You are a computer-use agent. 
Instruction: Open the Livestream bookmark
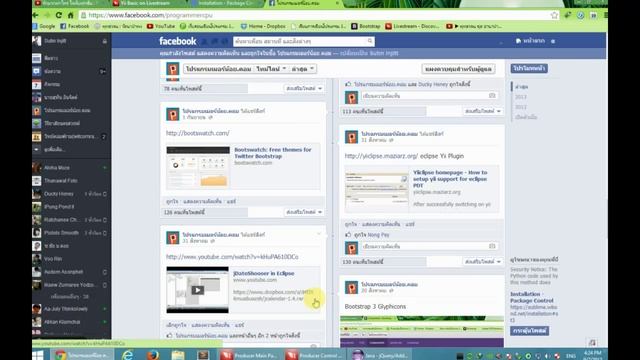tap(413, 26)
